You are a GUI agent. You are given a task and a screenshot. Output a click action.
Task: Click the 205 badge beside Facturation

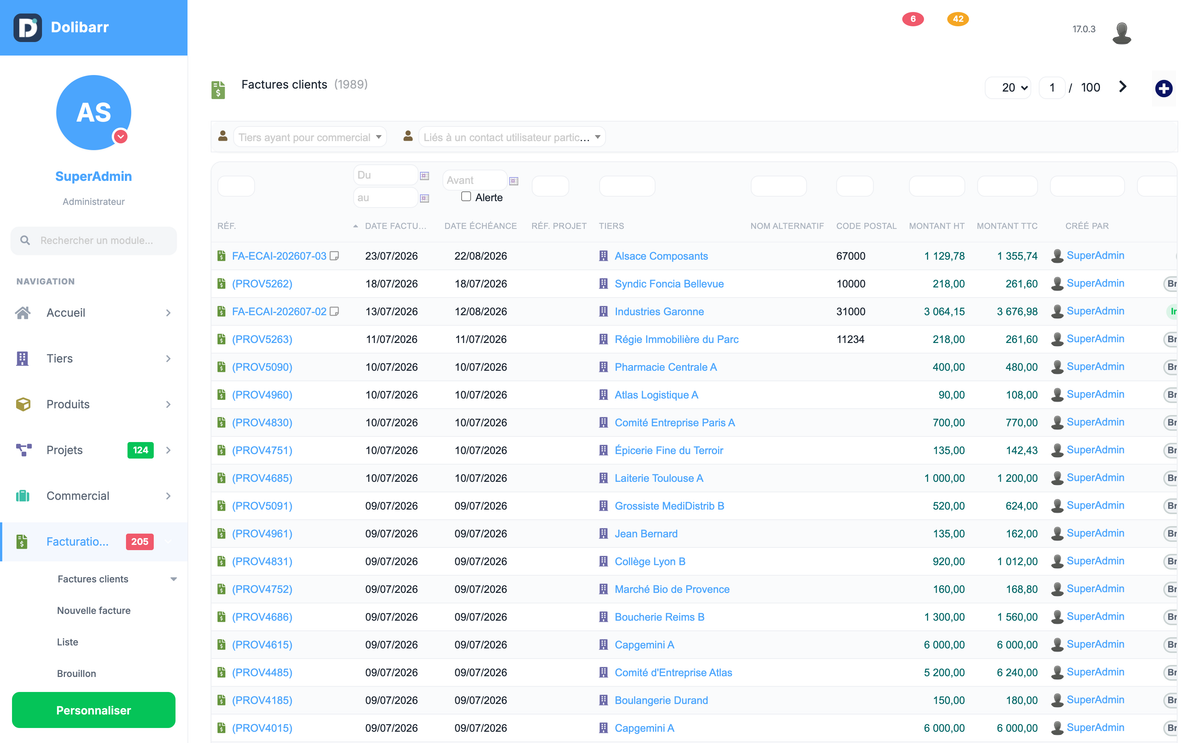point(139,542)
